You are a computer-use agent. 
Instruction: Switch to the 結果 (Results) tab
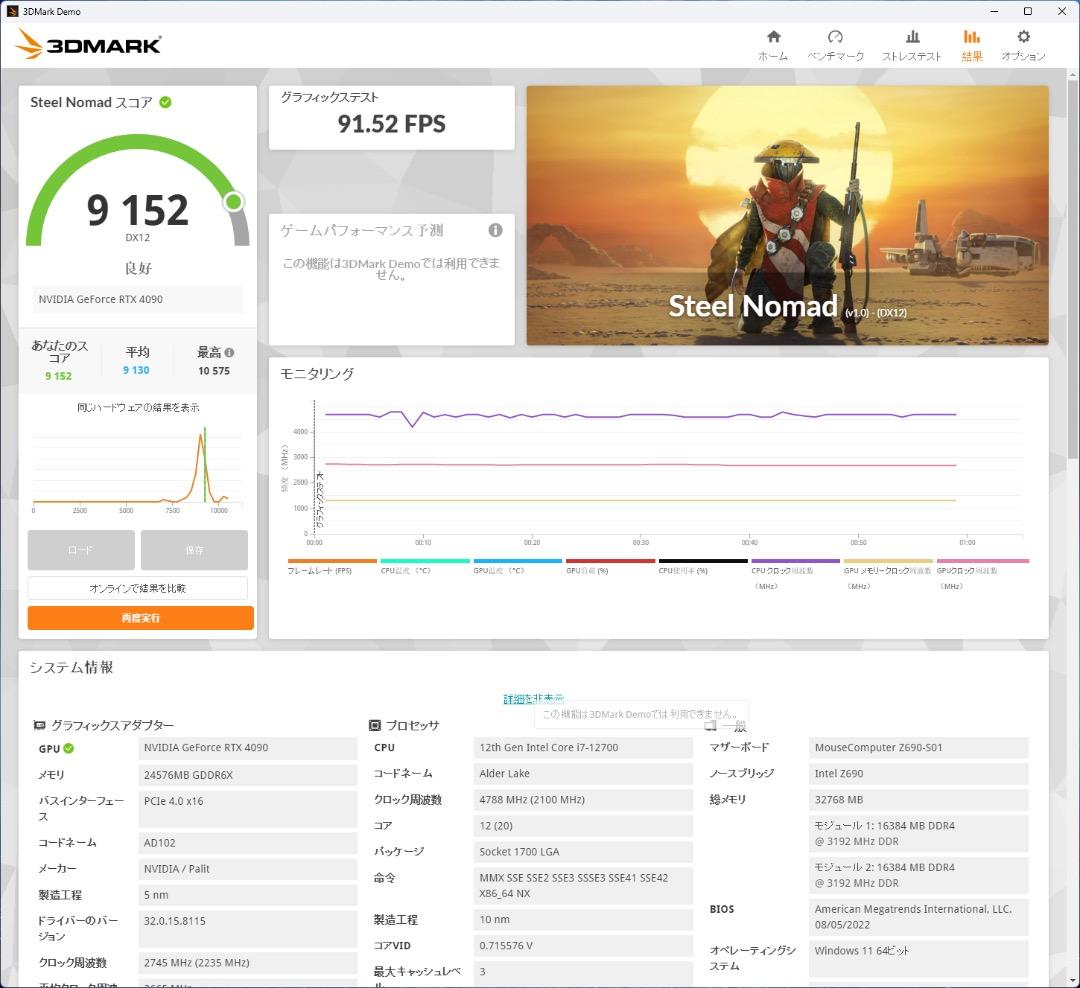(971, 42)
